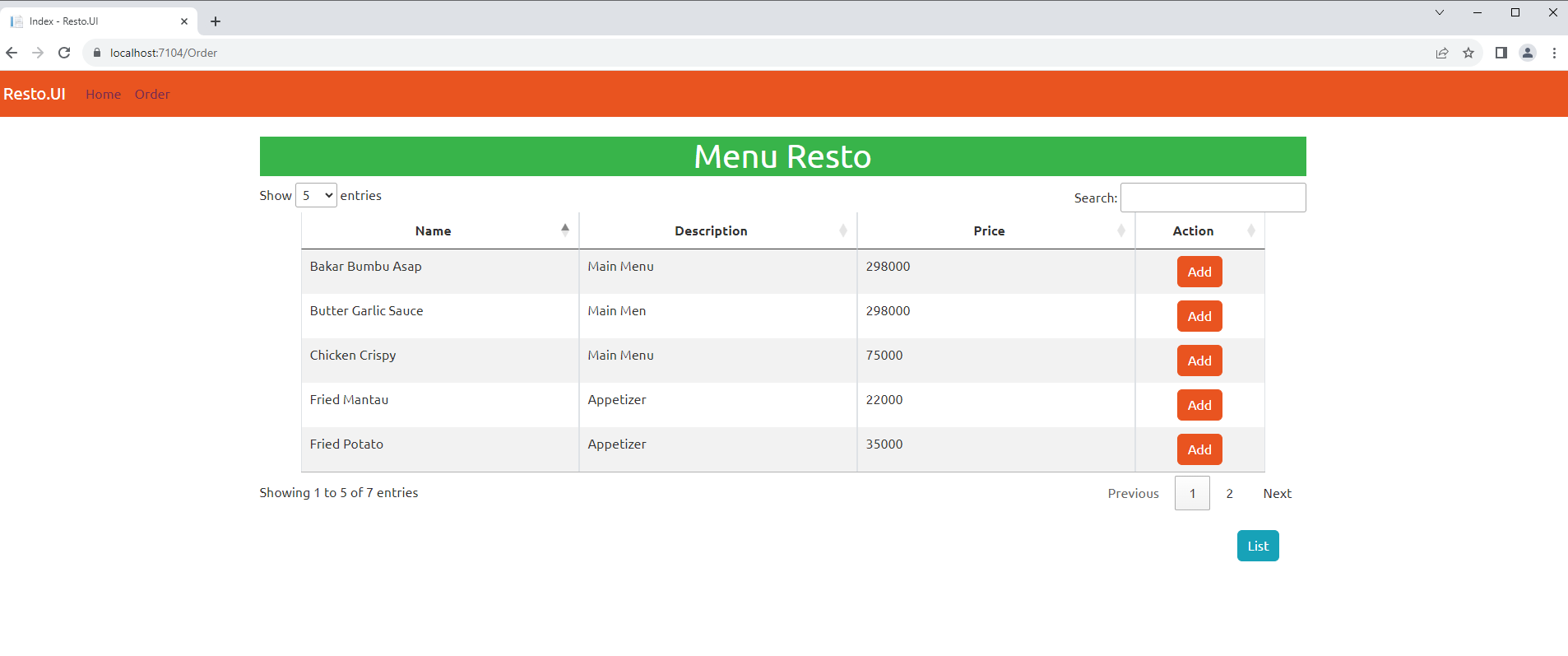Go back with the browser back arrow
Image resolution: width=1568 pixels, height=656 pixels.
click(12, 53)
